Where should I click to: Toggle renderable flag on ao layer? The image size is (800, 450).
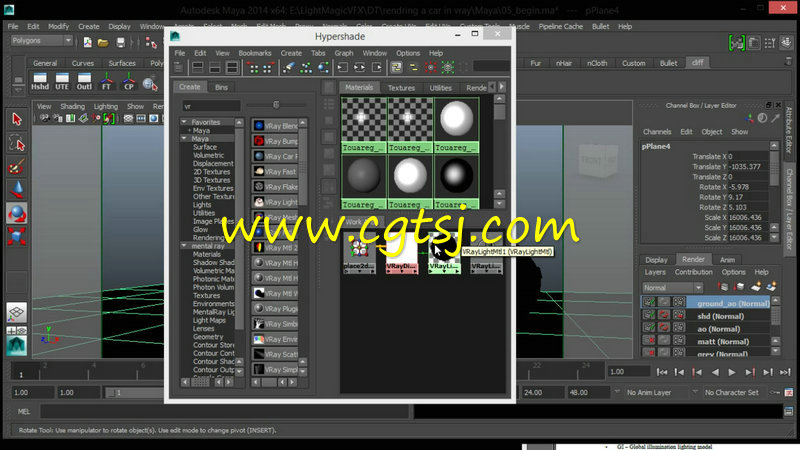pos(649,328)
